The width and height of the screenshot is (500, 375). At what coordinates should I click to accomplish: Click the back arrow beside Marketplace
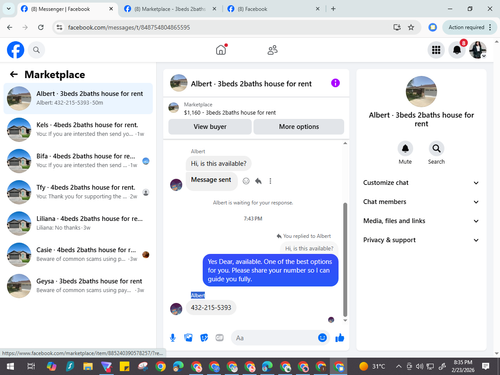14,74
